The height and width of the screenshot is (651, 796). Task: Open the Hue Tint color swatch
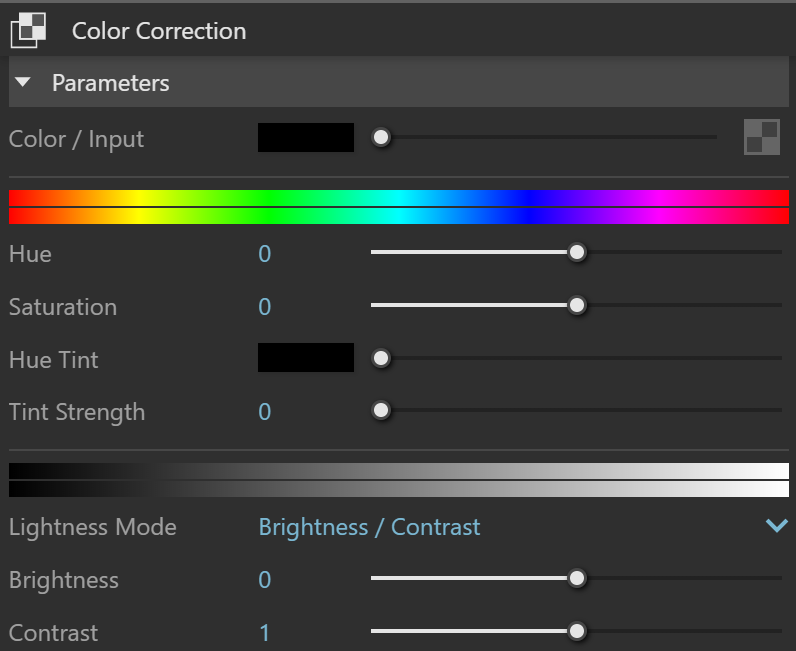(x=306, y=357)
